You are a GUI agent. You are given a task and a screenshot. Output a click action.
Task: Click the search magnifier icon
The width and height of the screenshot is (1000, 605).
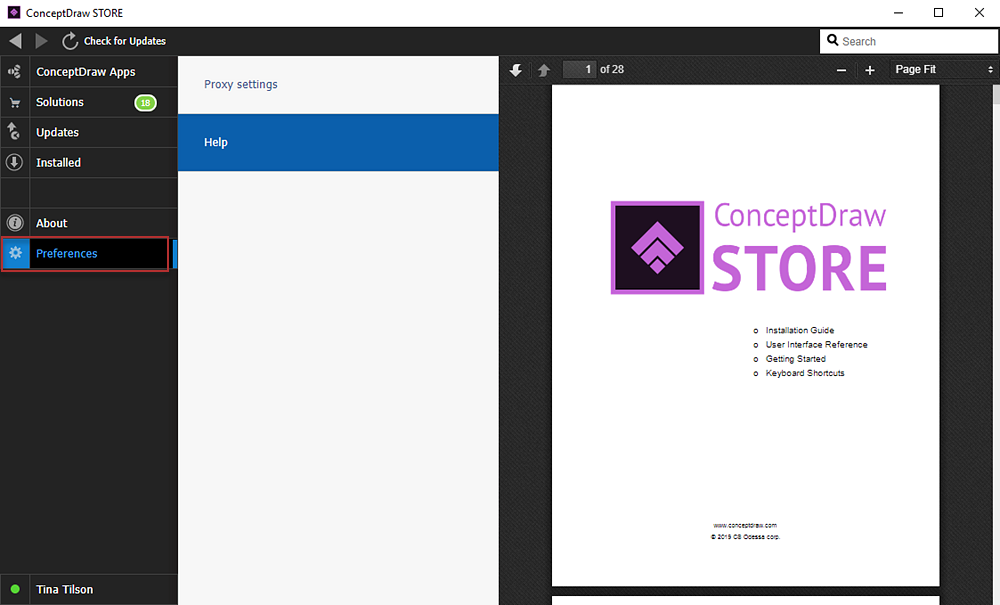(832, 40)
